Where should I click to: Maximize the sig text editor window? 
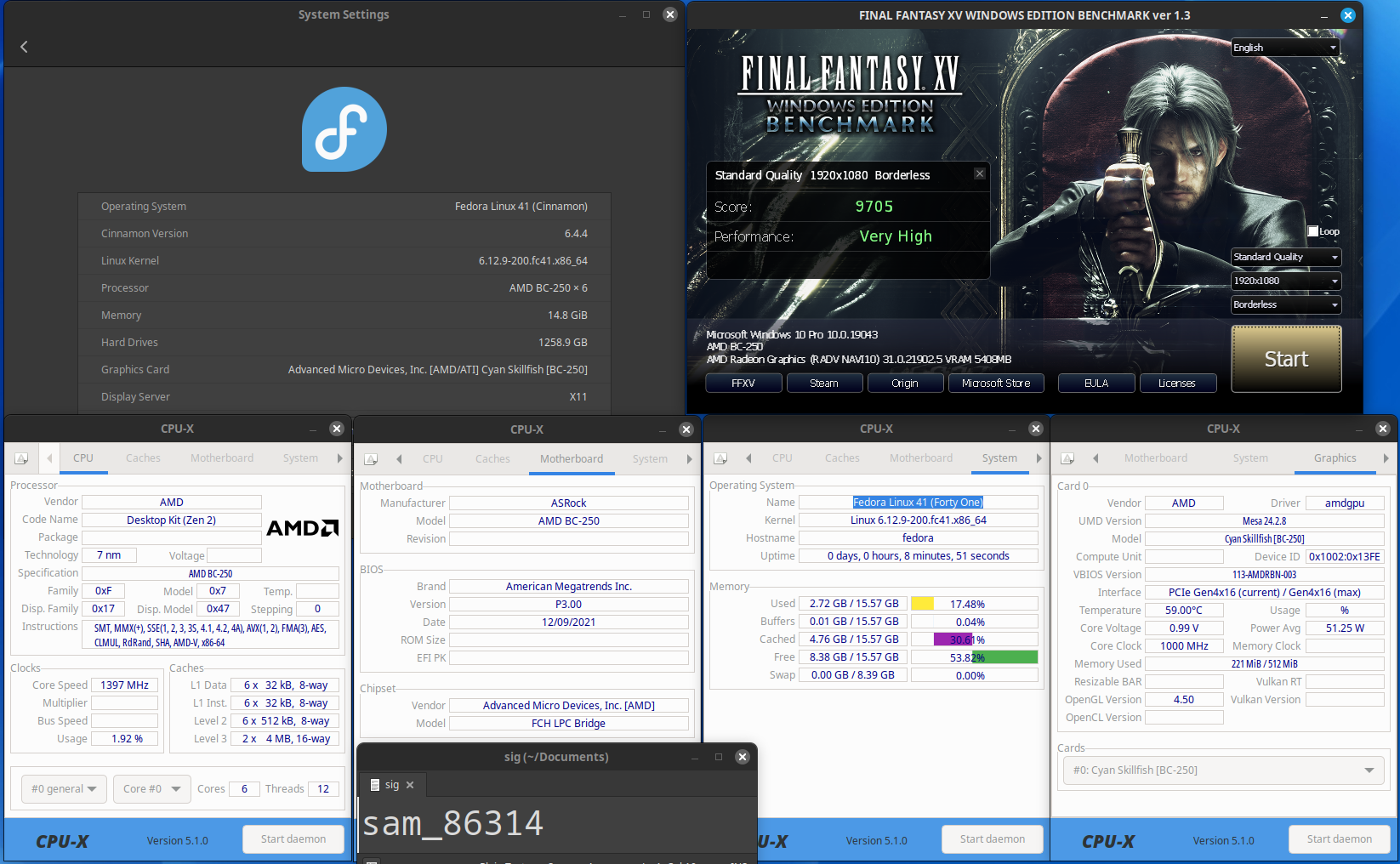tap(719, 757)
